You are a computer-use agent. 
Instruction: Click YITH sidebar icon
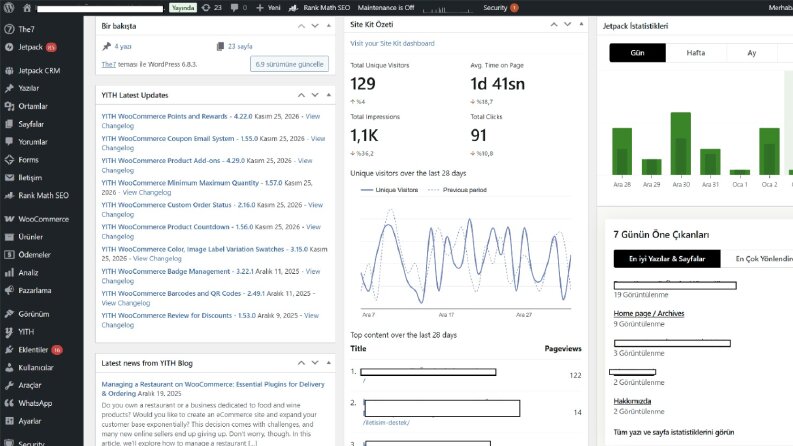click(9, 332)
